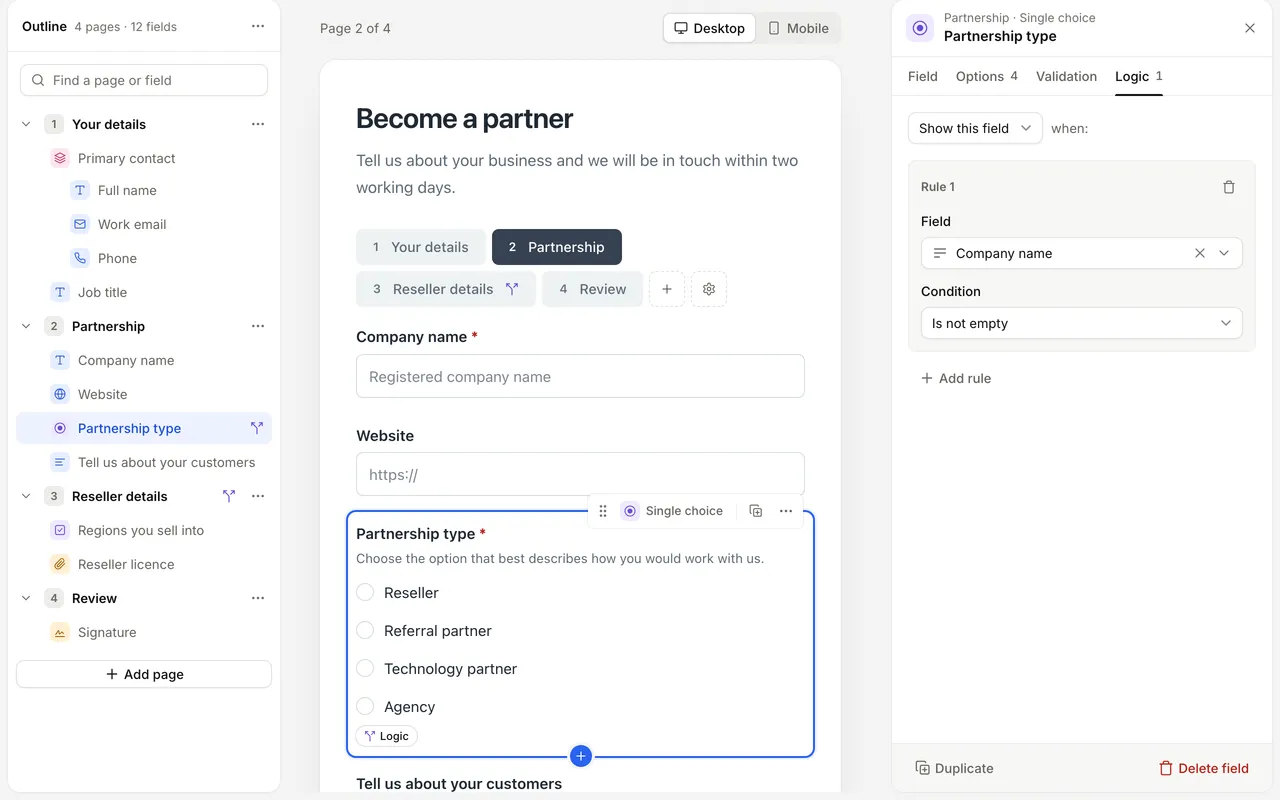This screenshot has width=1280, height=800.
Task: Click the duplicate icon in the field toolbar
Action: tap(756, 511)
